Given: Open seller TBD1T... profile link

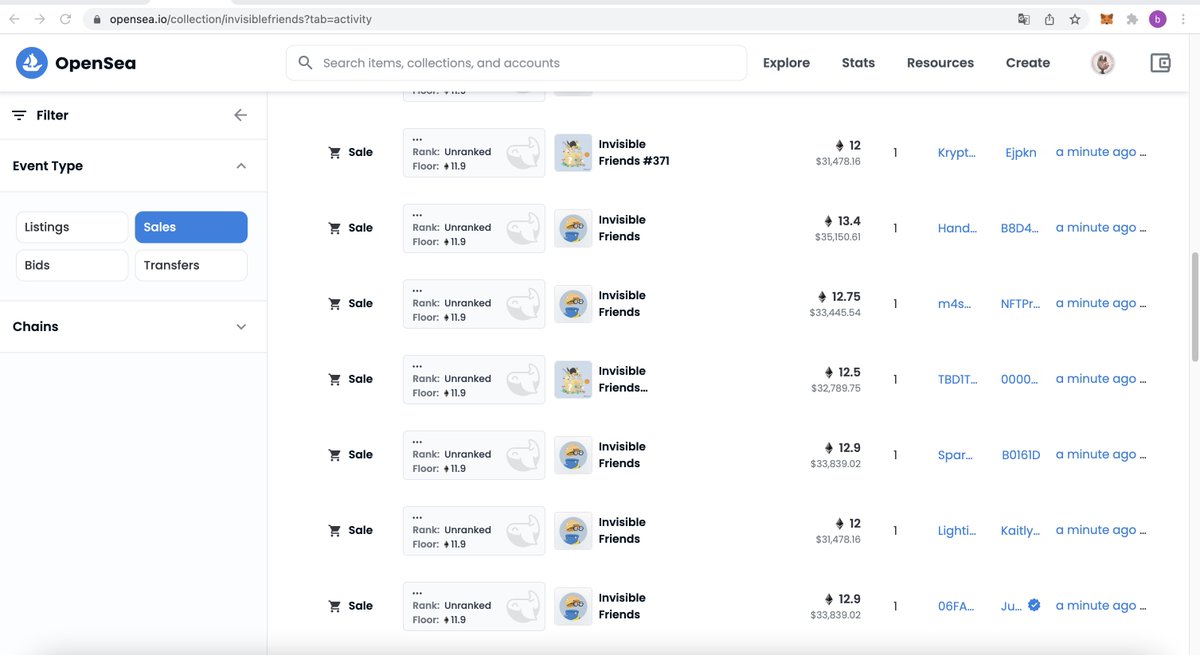Looking at the screenshot, I should (957, 379).
